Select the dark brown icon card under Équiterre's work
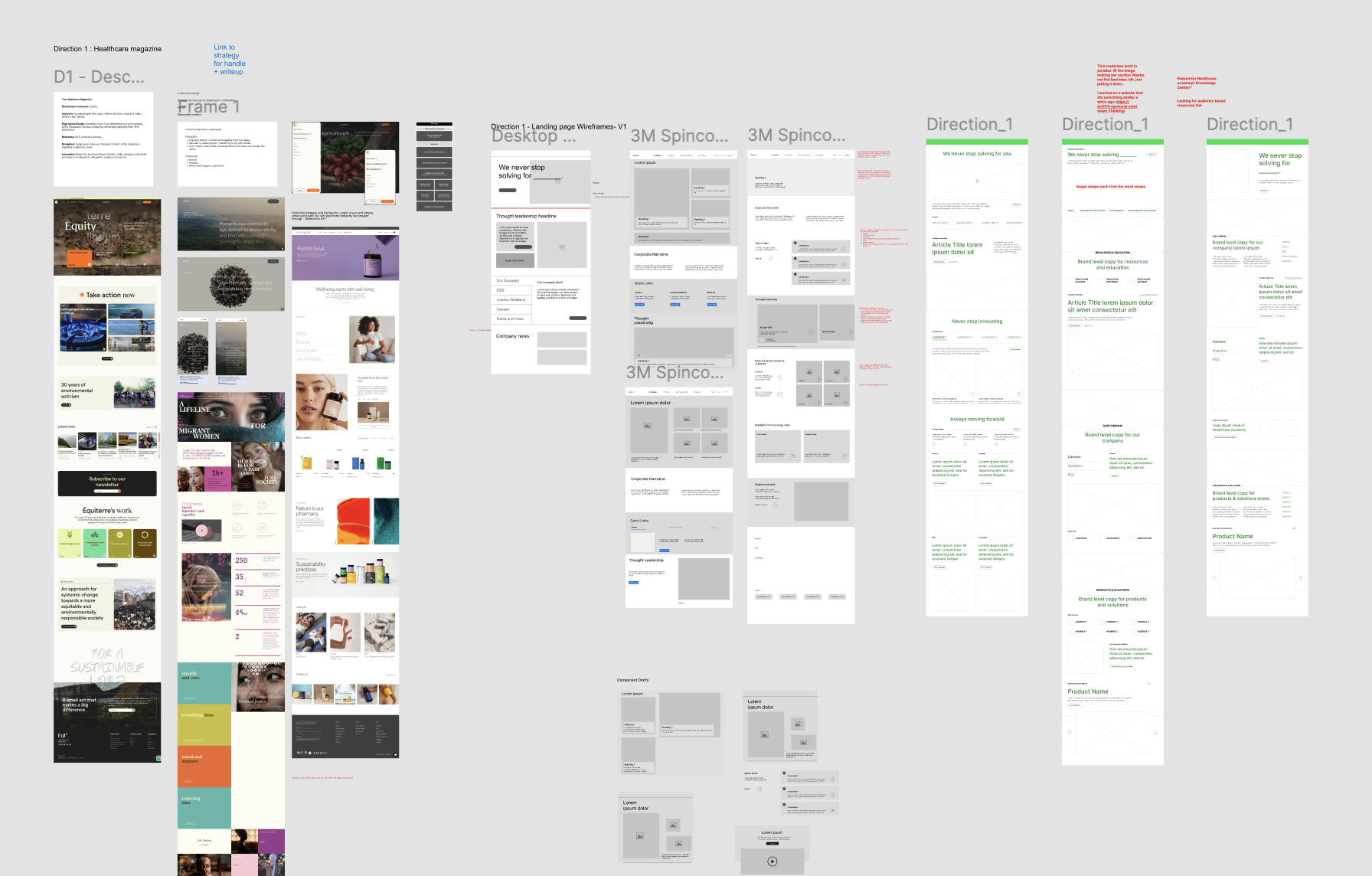The width and height of the screenshot is (1372, 876). click(145, 543)
